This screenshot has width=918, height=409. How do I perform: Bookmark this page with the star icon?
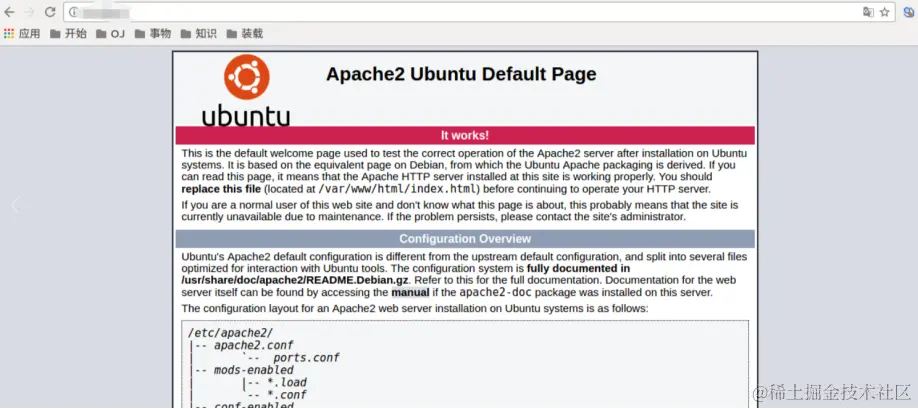coord(885,12)
